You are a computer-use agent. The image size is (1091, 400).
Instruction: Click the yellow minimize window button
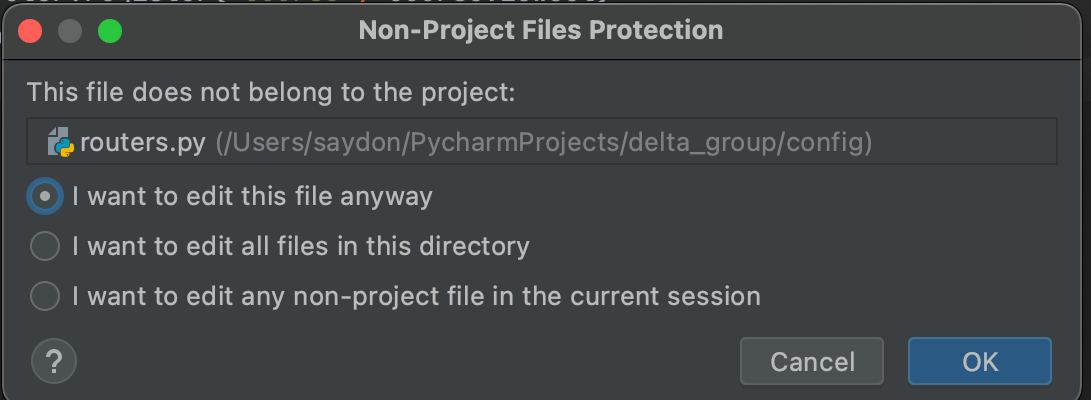(70, 31)
